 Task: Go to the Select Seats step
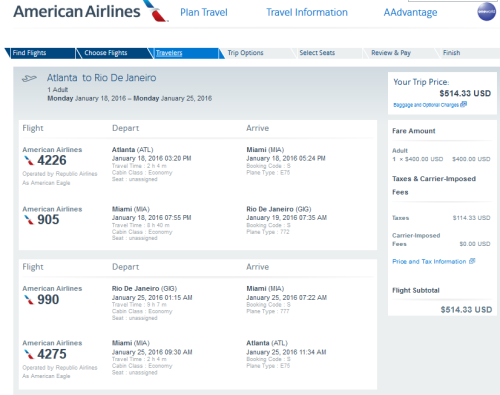317,53
